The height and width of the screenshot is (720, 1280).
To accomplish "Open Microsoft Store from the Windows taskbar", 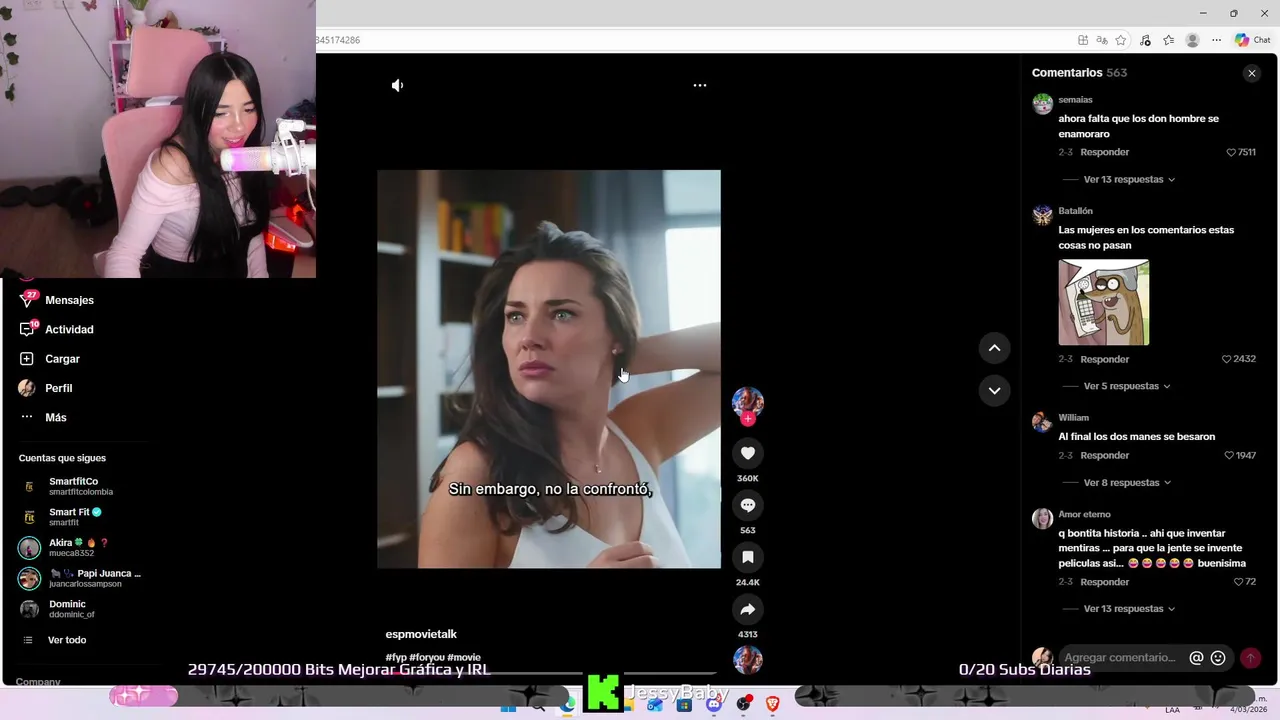I will coord(684,705).
